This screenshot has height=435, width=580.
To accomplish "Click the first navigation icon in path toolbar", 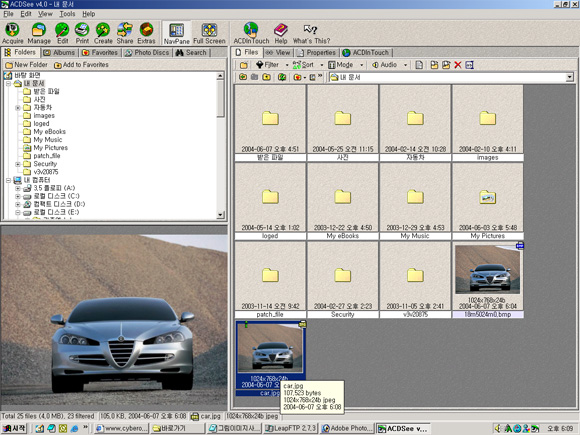I will (243, 77).
